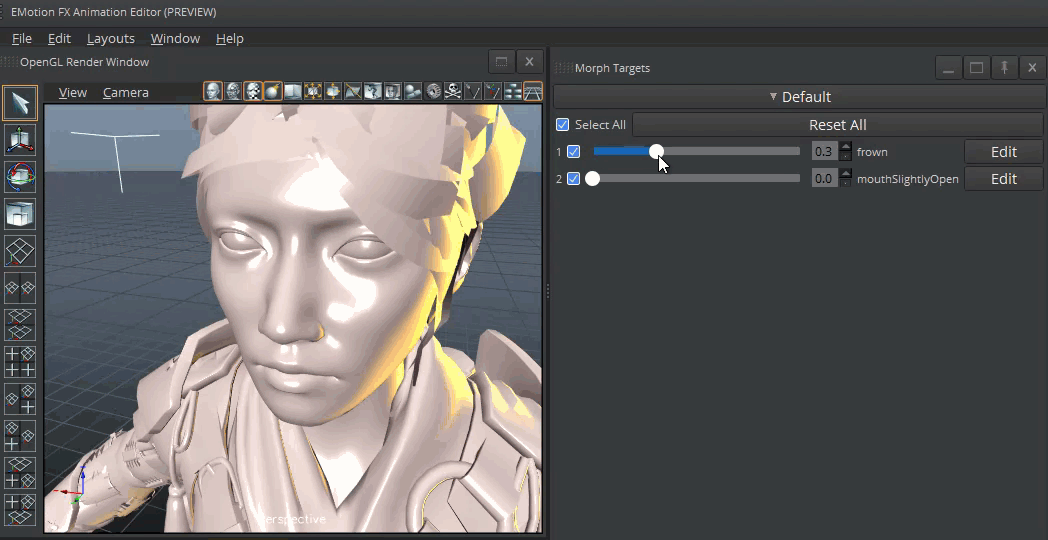This screenshot has height=540, width=1048.
Task: Open the Camera dropdown menu
Action: (125, 92)
